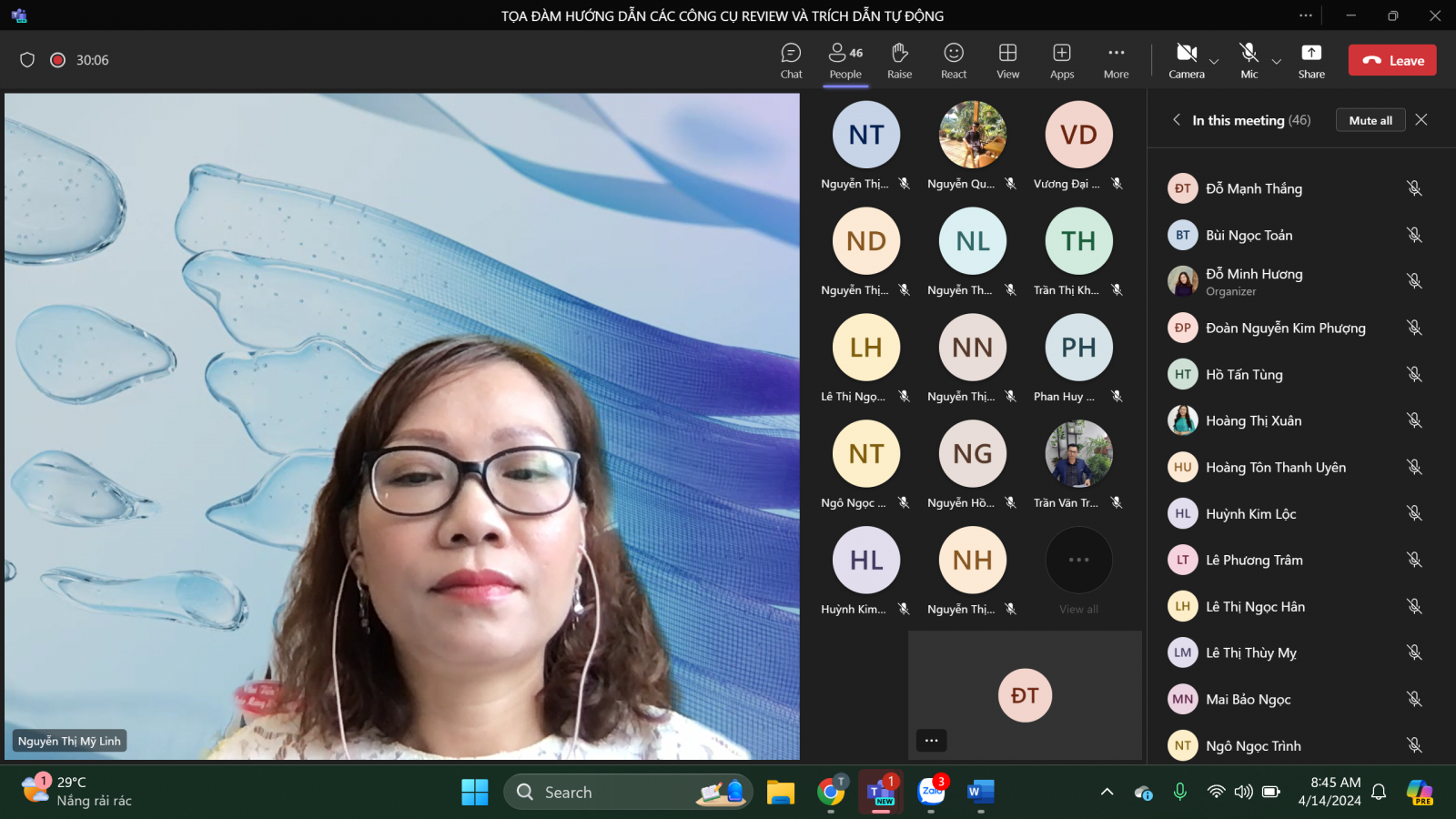Show hidden system tray icons
The image size is (1456, 819).
point(1107,792)
